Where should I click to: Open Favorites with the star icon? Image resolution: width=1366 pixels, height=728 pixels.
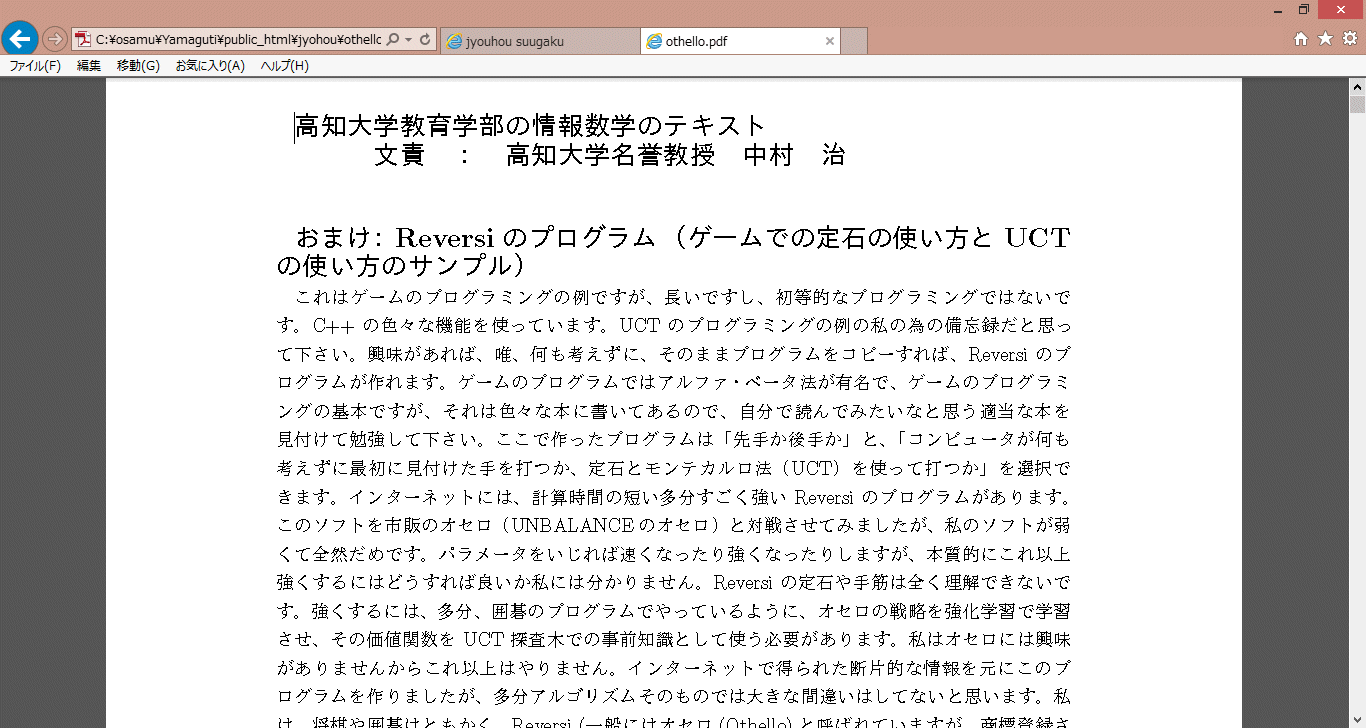[x=1325, y=39]
